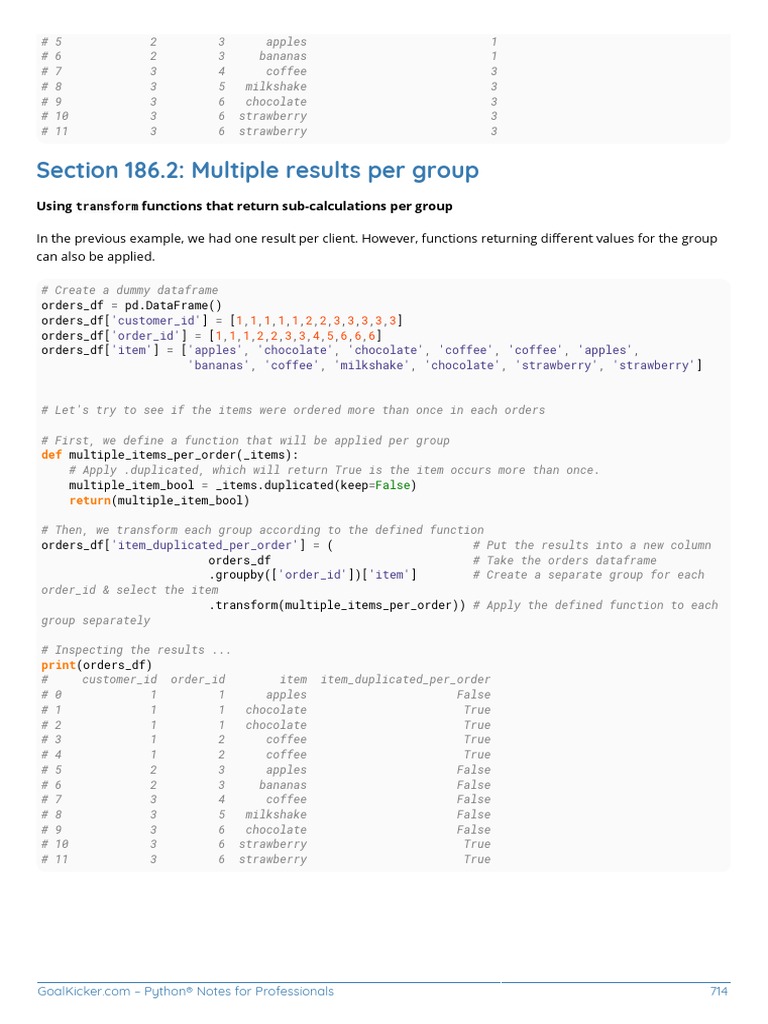
Task: Click the intro paragraph starting 'In the previous example'
Action: (x=377, y=247)
